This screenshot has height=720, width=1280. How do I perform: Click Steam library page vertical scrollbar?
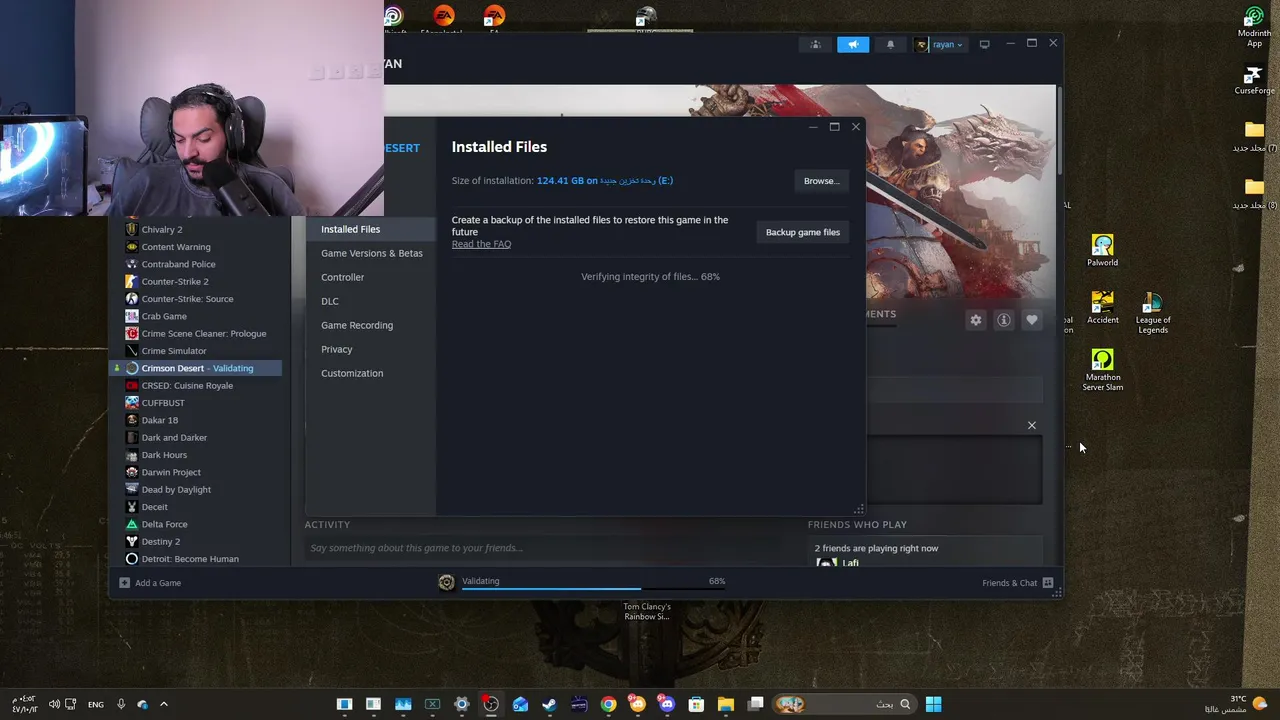(x=1059, y=130)
